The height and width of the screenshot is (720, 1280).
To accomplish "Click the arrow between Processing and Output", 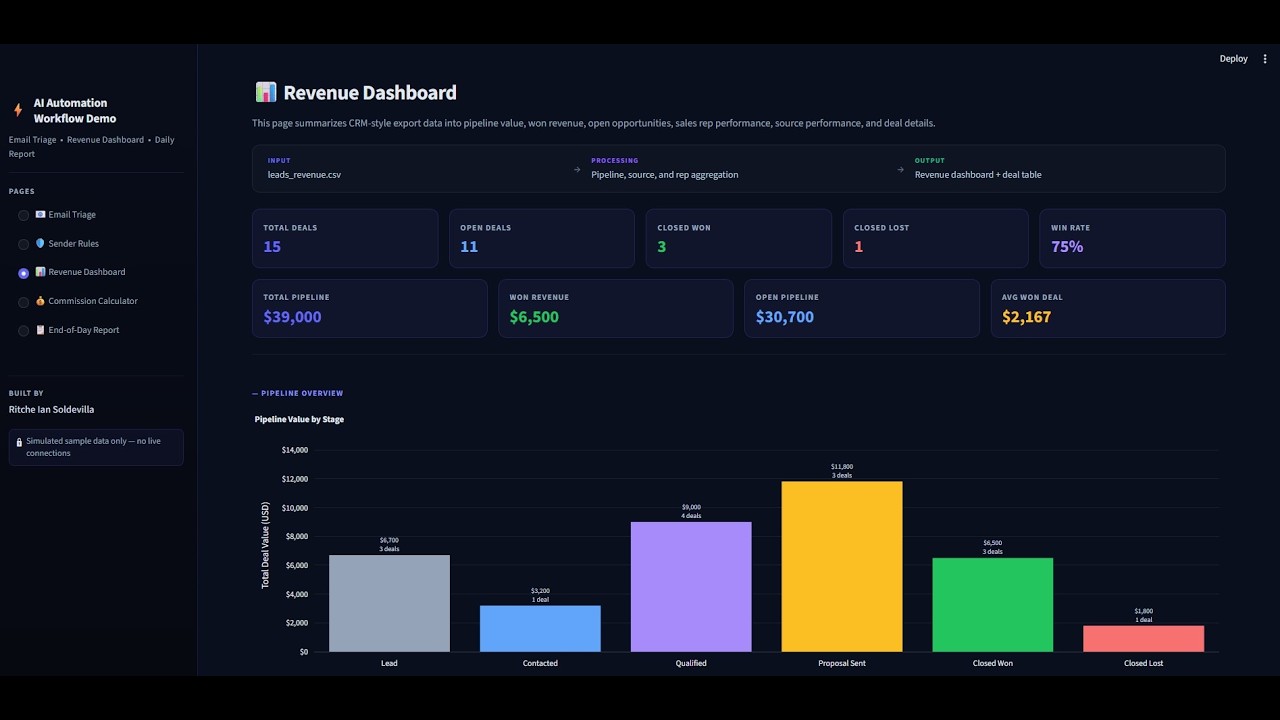I will tap(901, 169).
